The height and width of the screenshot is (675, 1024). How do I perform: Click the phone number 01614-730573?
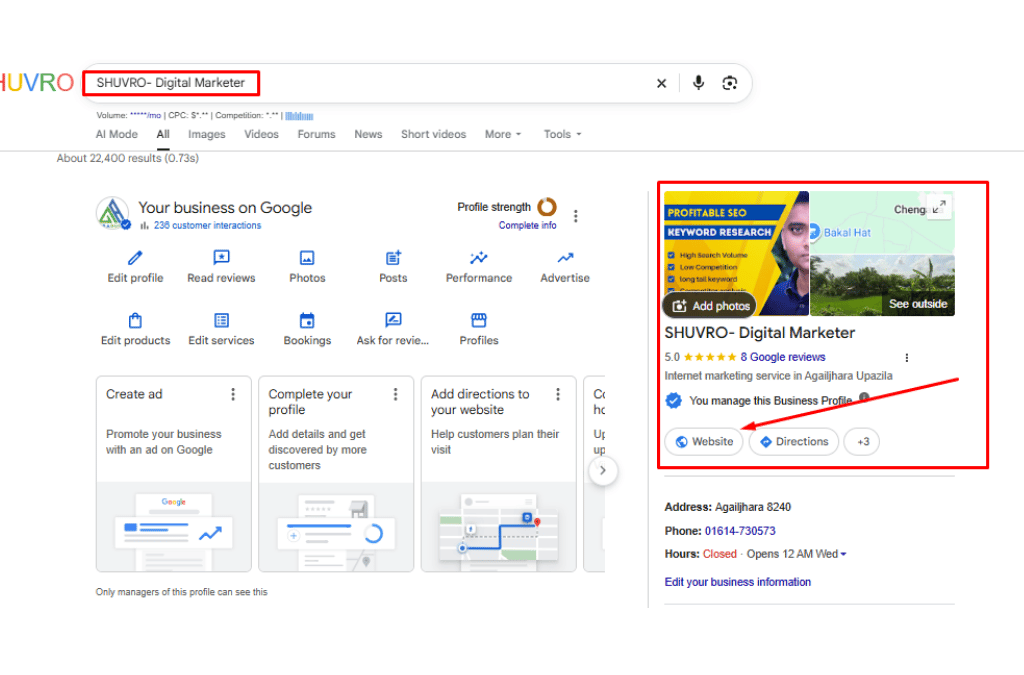point(740,531)
